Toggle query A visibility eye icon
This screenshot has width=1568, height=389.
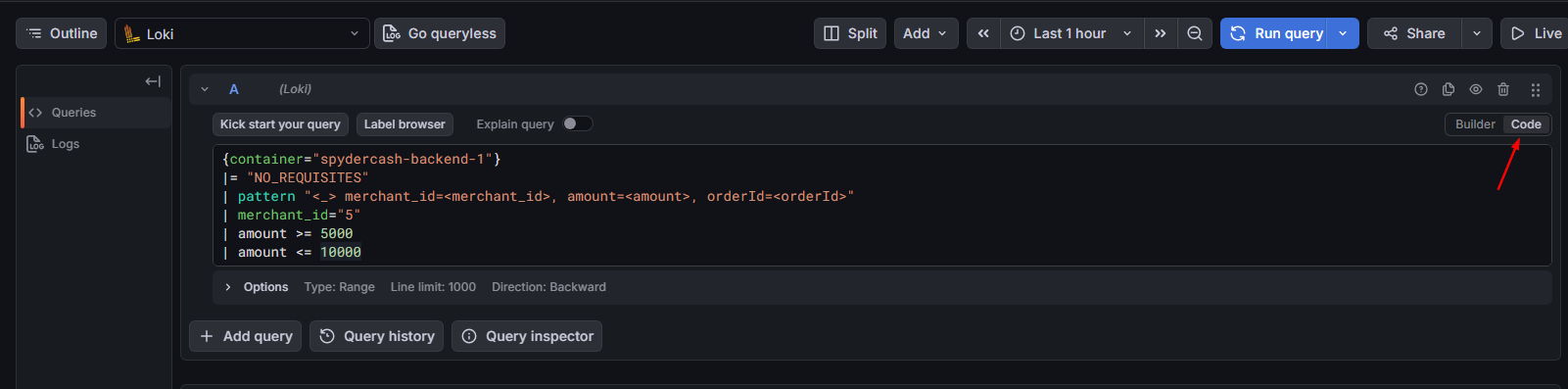coord(1476,89)
